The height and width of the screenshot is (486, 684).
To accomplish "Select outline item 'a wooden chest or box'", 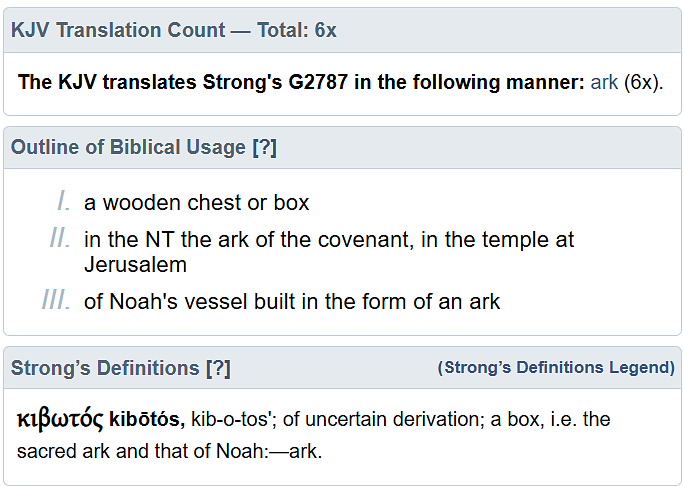I will click(x=196, y=202).
